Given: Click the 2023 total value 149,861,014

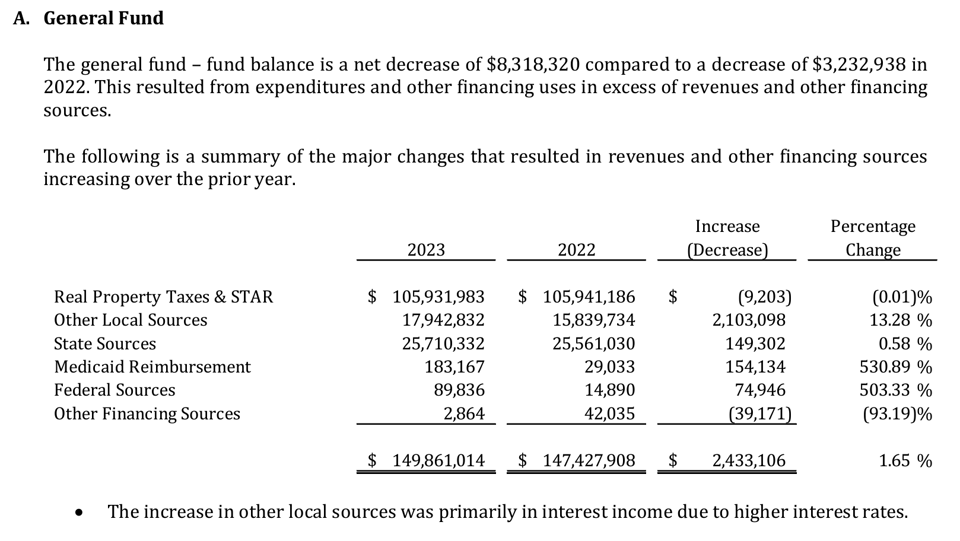Looking at the screenshot, I should pos(438,461).
